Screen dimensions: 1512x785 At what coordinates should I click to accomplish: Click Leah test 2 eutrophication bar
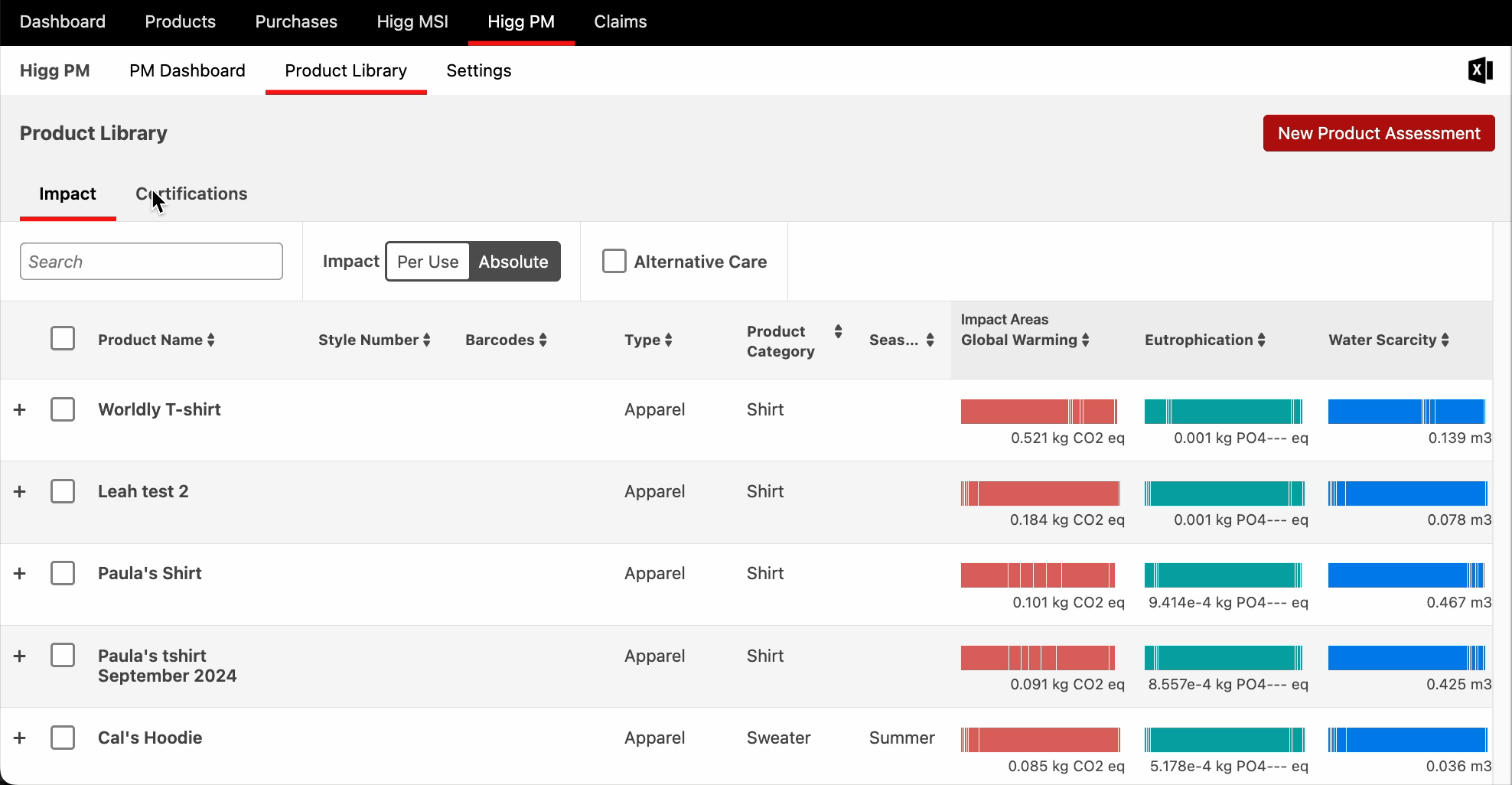(x=1224, y=493)
